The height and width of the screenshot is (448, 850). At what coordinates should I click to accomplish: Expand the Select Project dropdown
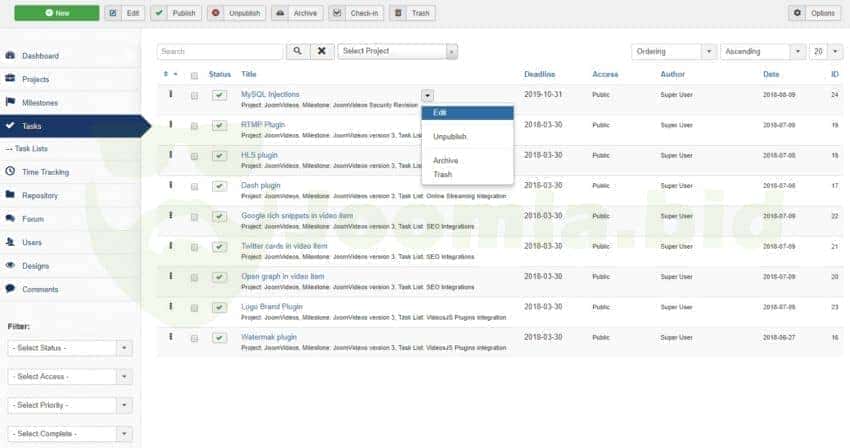397,51
